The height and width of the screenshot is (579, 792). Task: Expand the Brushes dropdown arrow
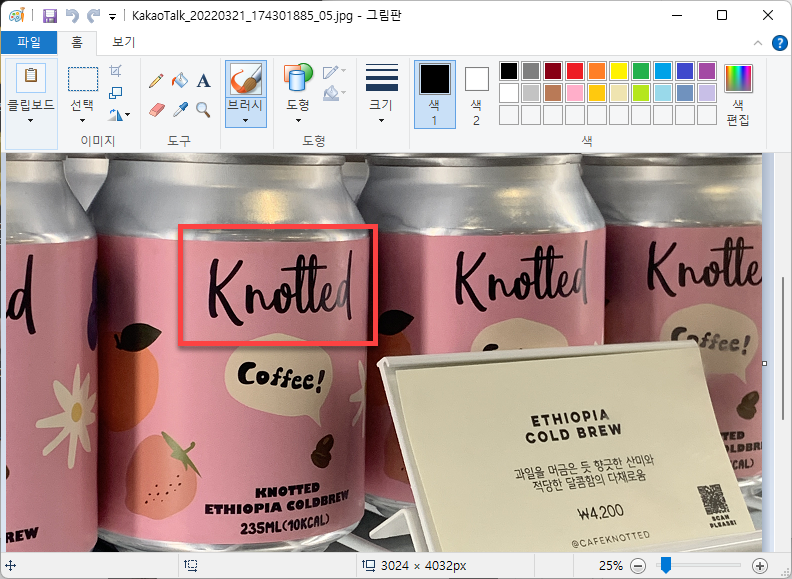coord(245,121)
